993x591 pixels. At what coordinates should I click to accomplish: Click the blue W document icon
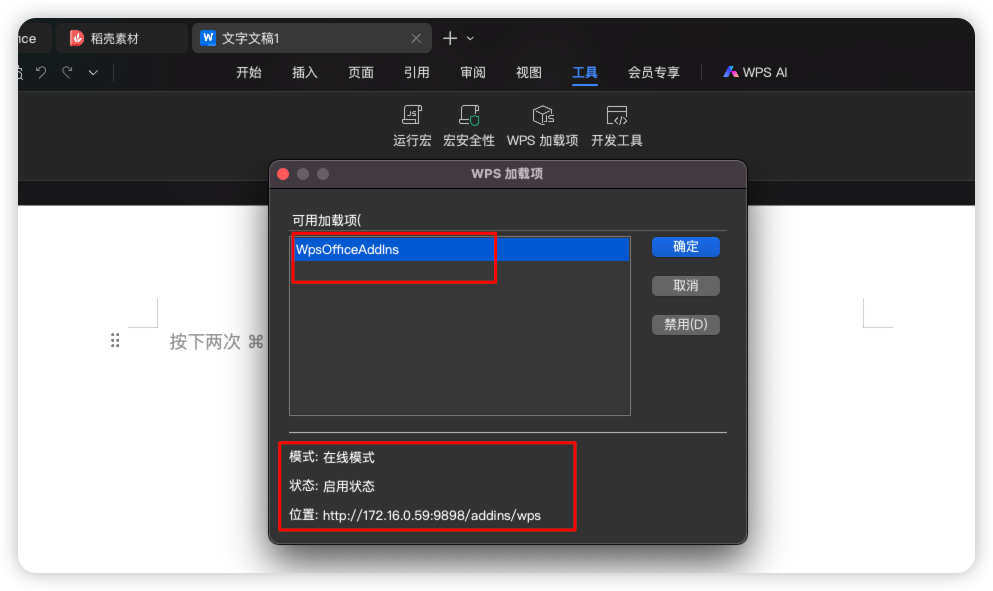tap(208, 38)
